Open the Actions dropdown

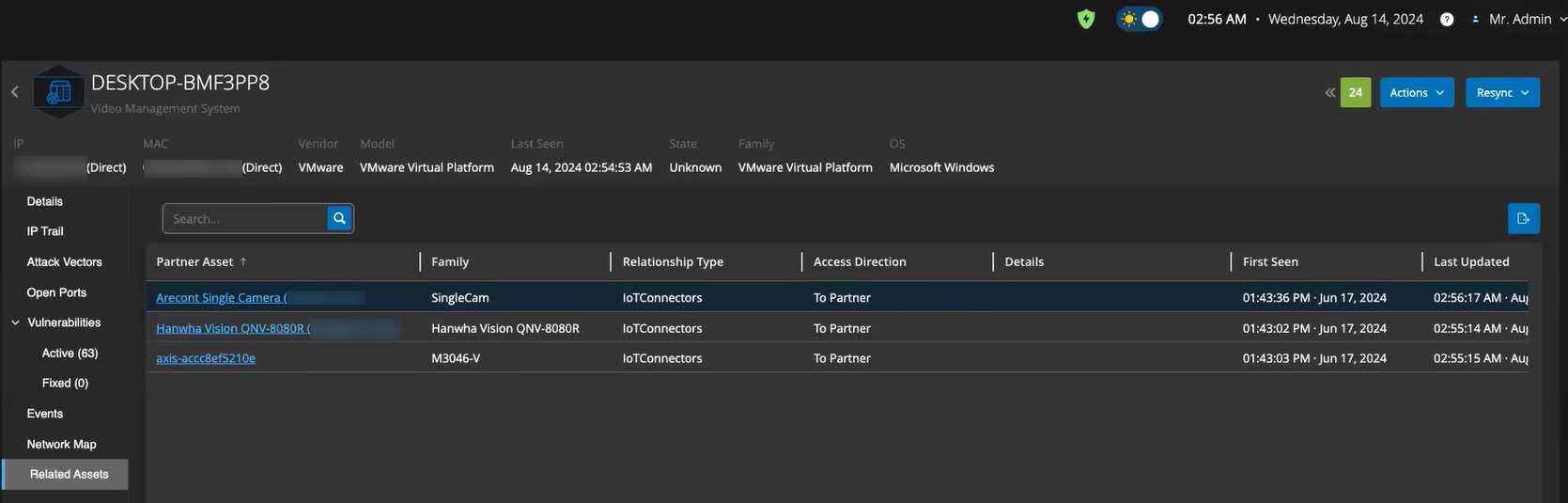coord(1417,92)
